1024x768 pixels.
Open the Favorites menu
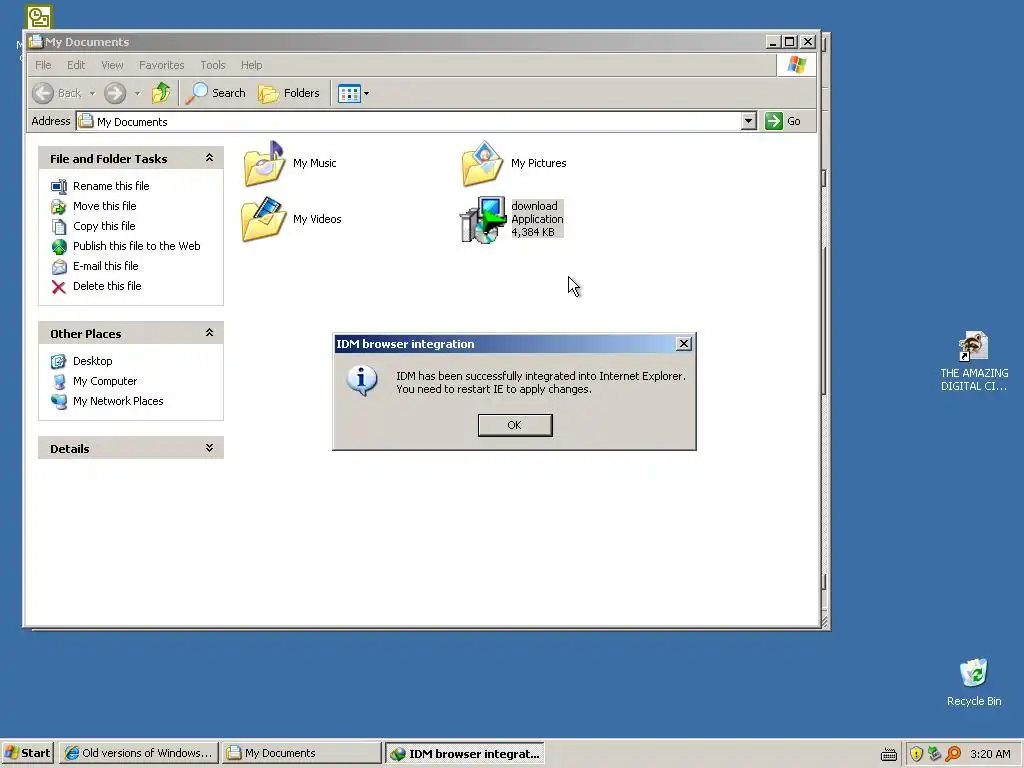(161, 65)
